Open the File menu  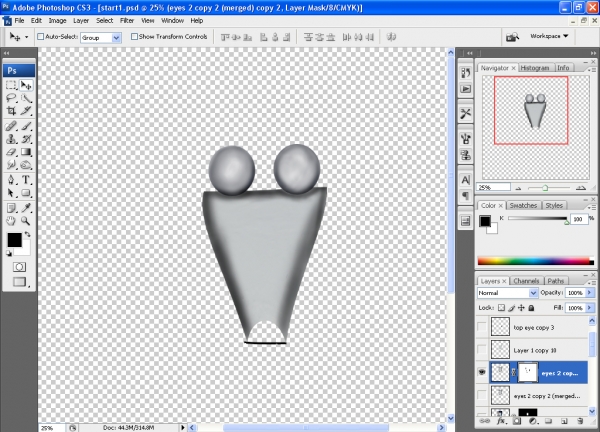click(19, 21)
